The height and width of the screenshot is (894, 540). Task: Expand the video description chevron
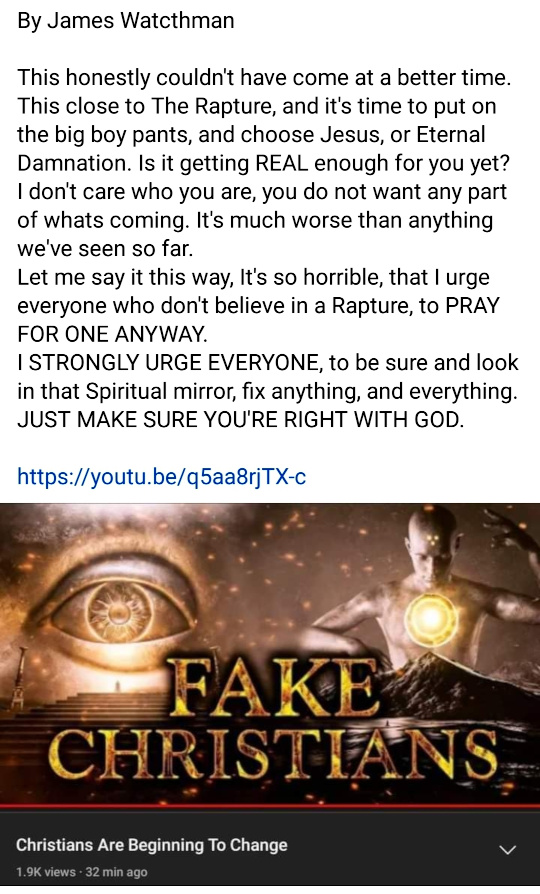[x=507, y=850]
